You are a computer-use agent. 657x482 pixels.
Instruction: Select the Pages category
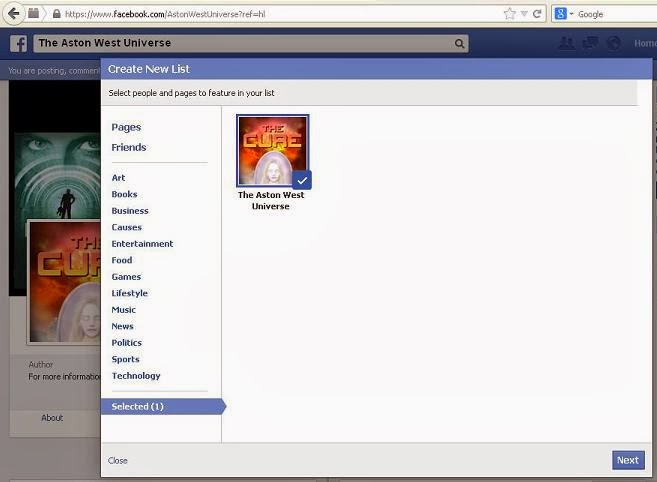(x=126, y=127)
